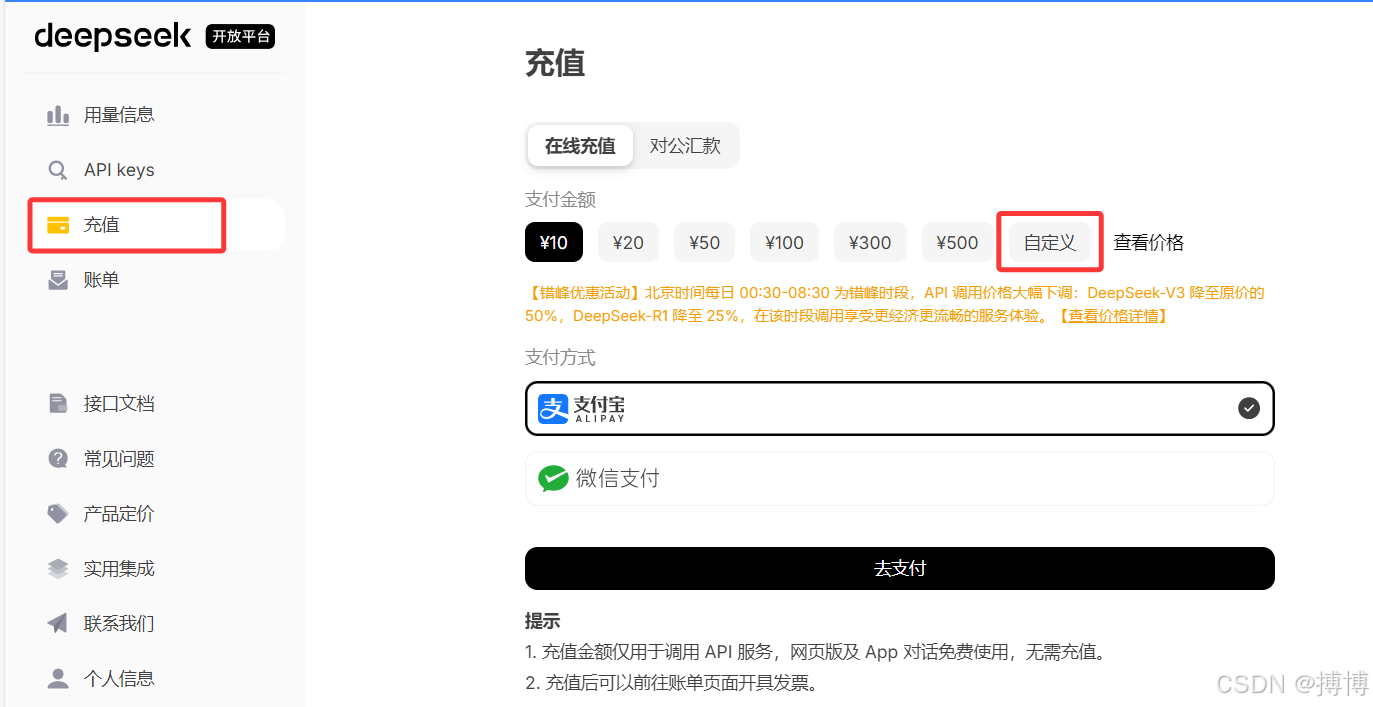The width and height of the screenshot is (1373, 707).
Task: Select the ¥20 amount
Action: [x=628, y=242]
